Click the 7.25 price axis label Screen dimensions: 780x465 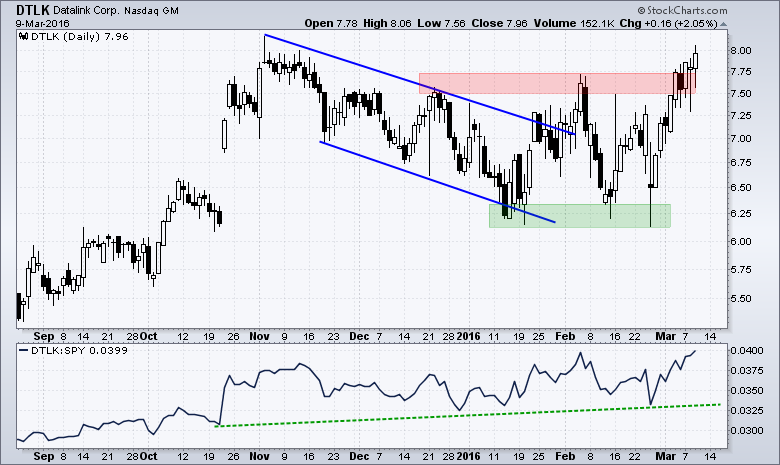click(741, 115)
